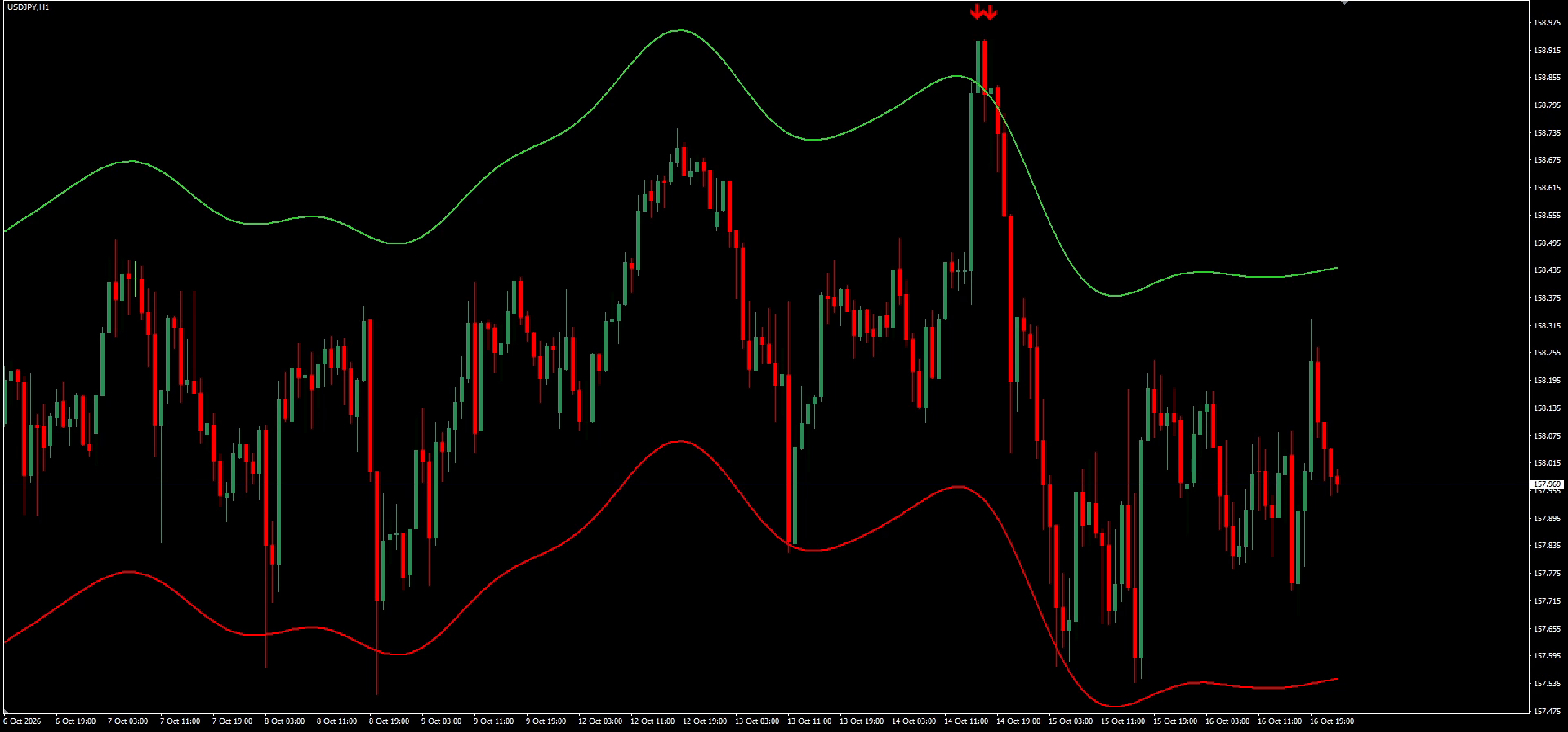The image size is (1568, 732).
Task: Click the 157.775 price scale label
Action: (1547, 574)
